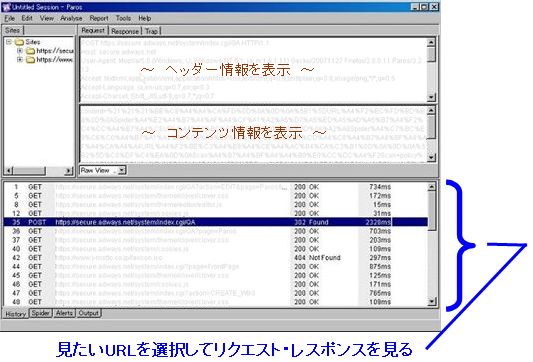Open the Help menu
533x362 pixels.
click(145, 18)
